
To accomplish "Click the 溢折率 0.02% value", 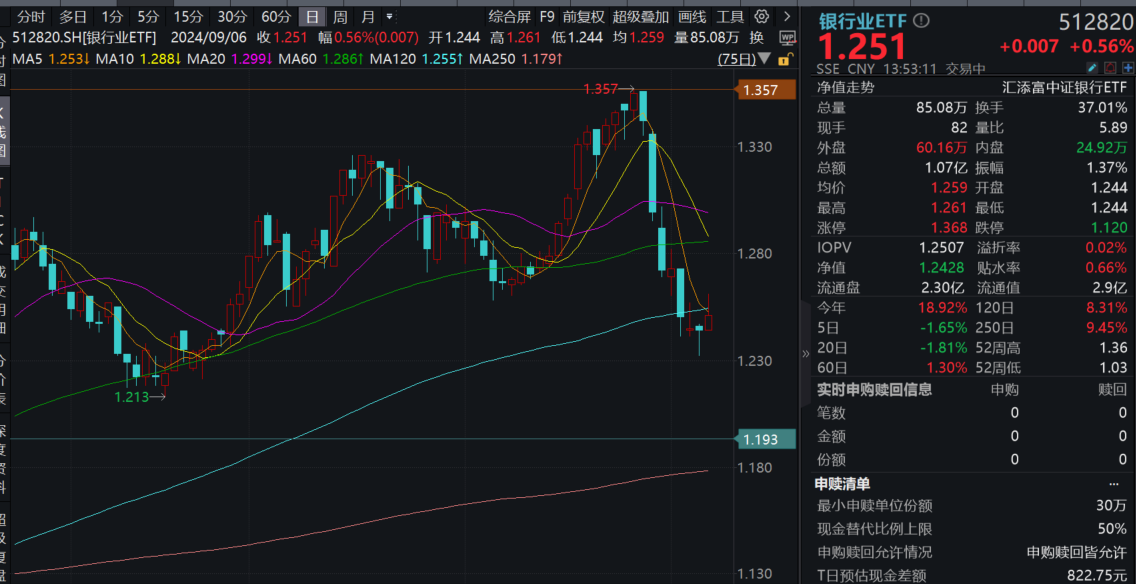I will (1107, 248).
